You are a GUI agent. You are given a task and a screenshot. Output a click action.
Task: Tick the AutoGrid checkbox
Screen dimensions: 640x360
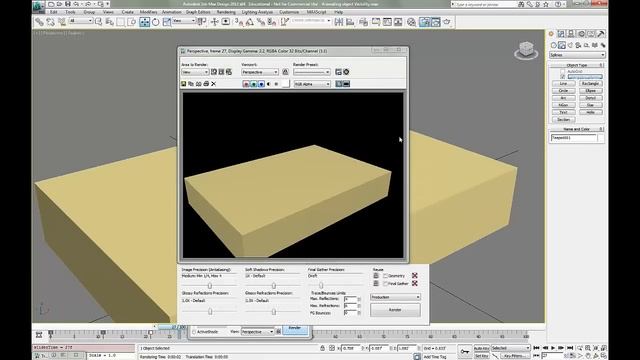coord(562,71)
